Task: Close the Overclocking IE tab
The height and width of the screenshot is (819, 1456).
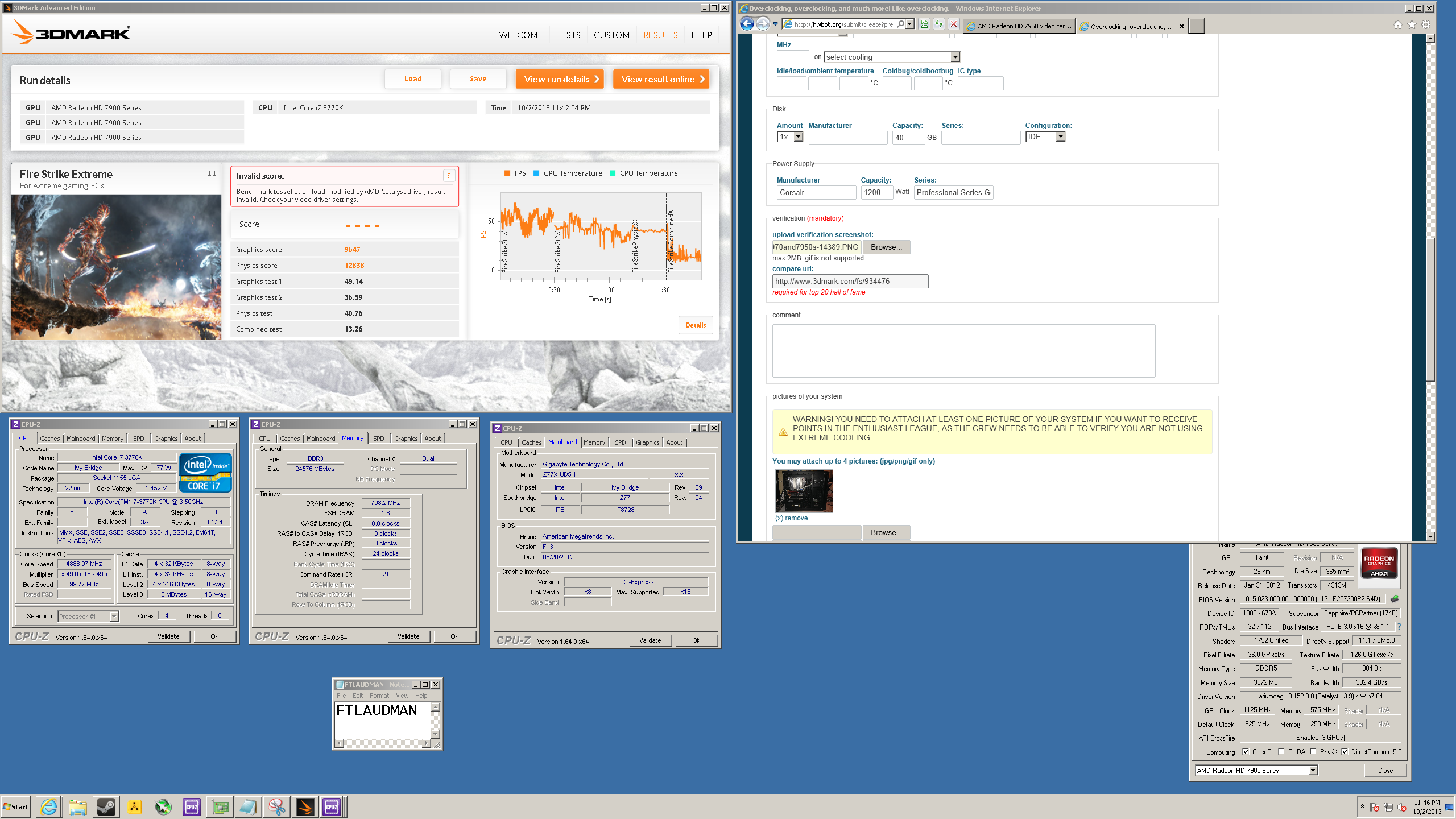Action: click(1182, 26)
